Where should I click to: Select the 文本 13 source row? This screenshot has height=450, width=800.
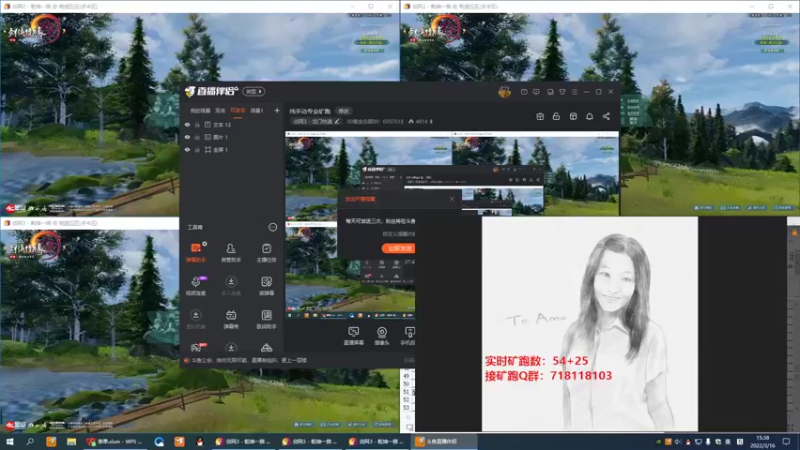pyautogui.click(x=231, y=124)
